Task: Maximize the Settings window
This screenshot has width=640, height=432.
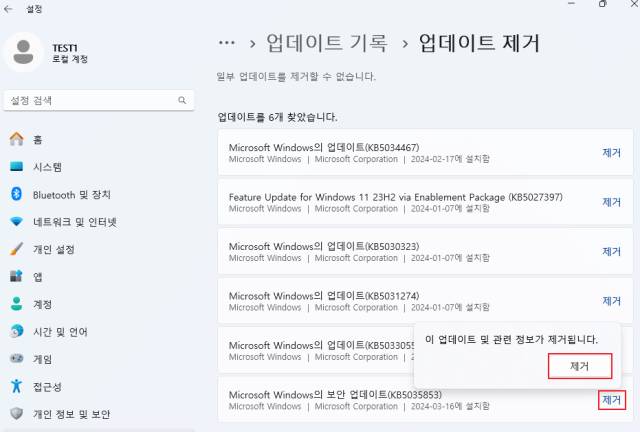Action: [602, 4]
